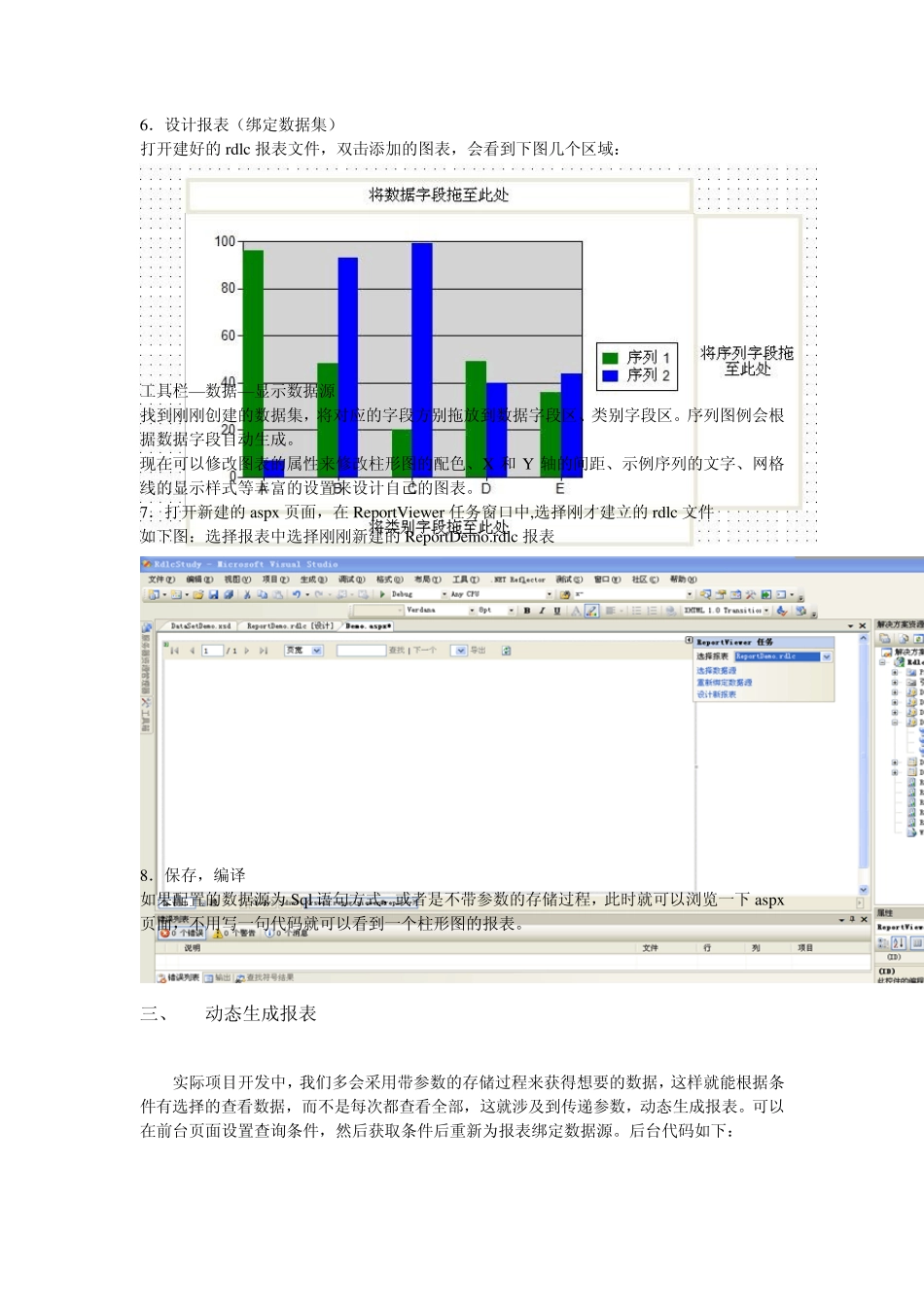This screenshot has width=924, height=1307.
Task: Click the 0 个消息 messages filter
Action: click(x=287, y=933)
